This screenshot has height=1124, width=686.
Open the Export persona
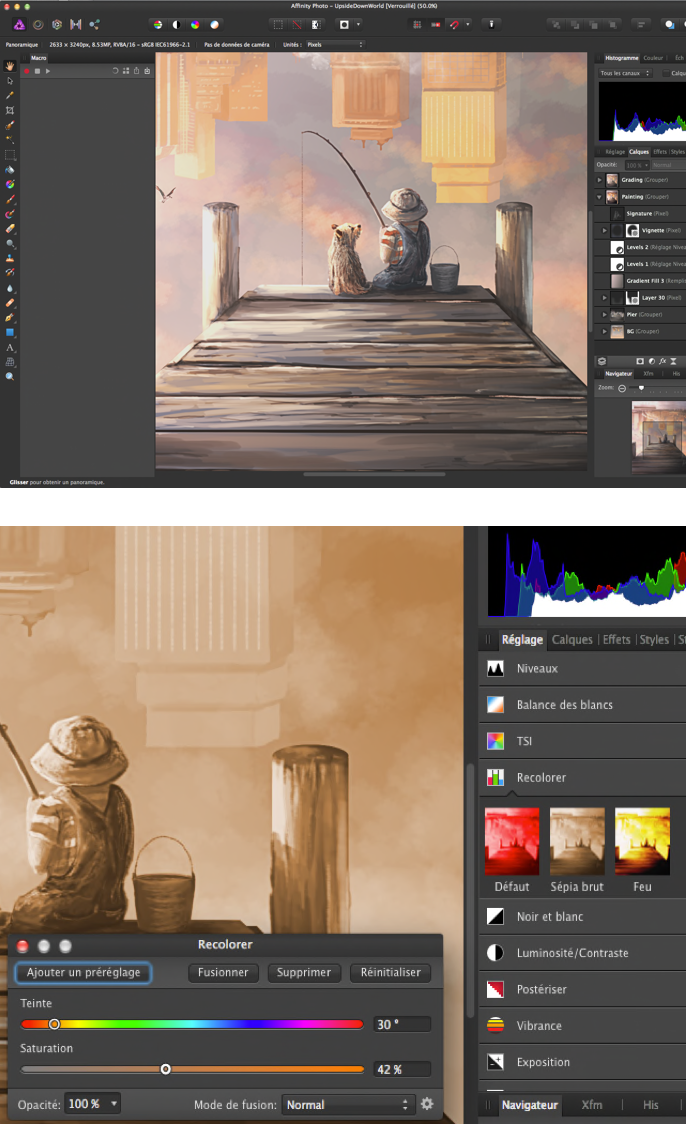(94, 24)
